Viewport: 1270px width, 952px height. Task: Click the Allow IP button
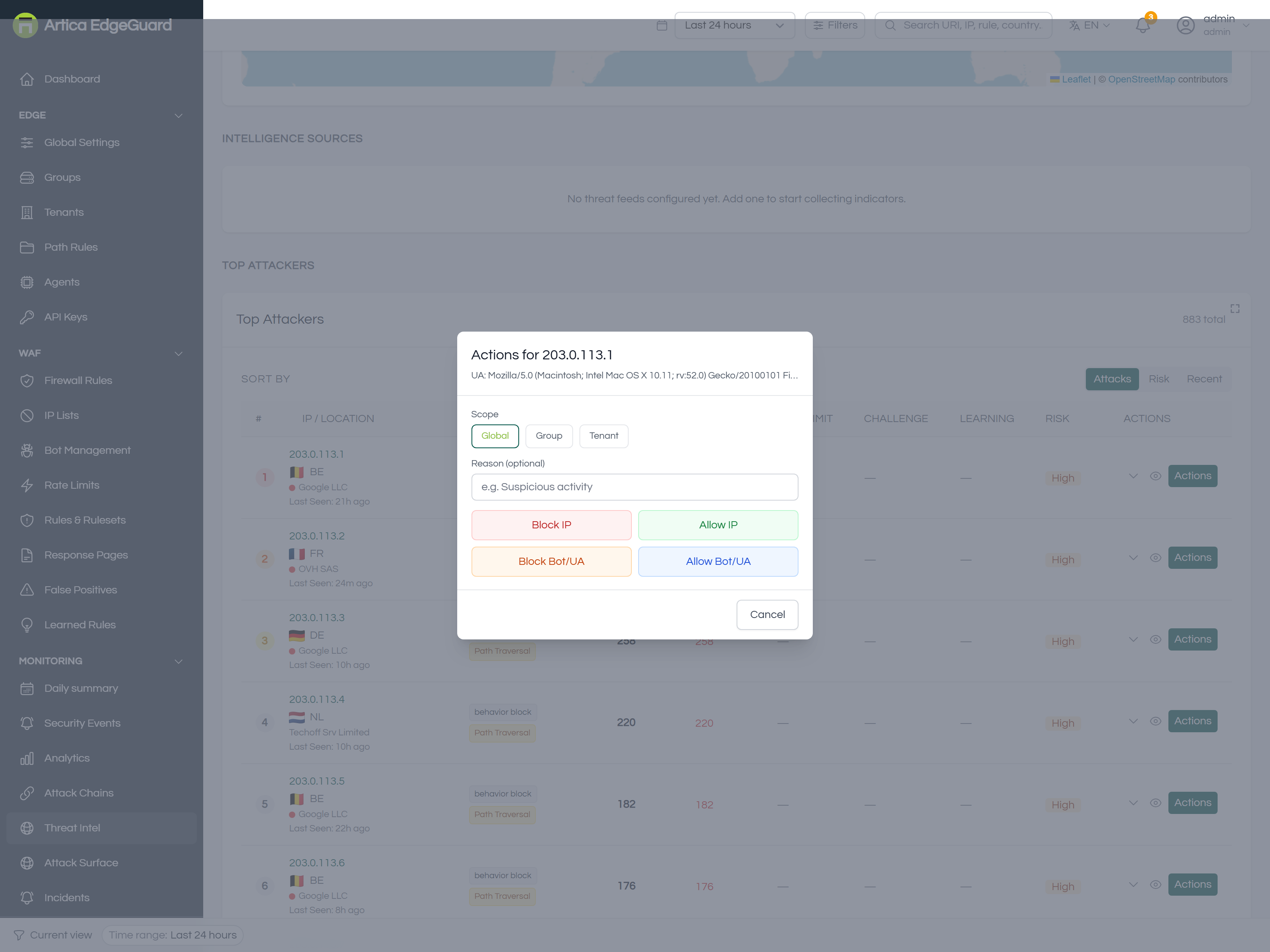point(718,525)
